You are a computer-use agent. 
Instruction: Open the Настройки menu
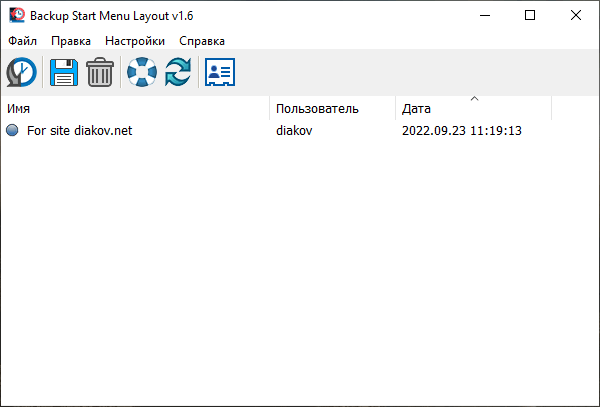coord(135,41)
